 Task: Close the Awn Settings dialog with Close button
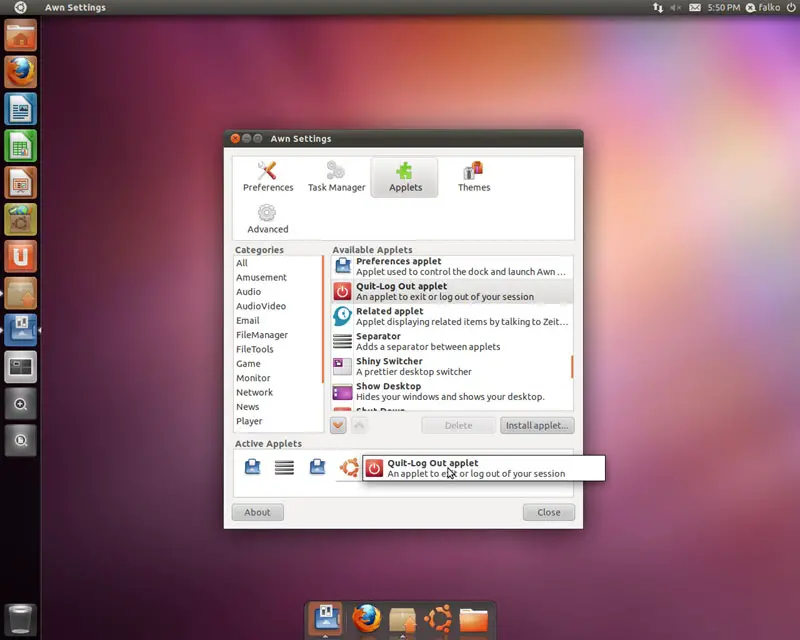pyautogui.click(x=548, y=512)
